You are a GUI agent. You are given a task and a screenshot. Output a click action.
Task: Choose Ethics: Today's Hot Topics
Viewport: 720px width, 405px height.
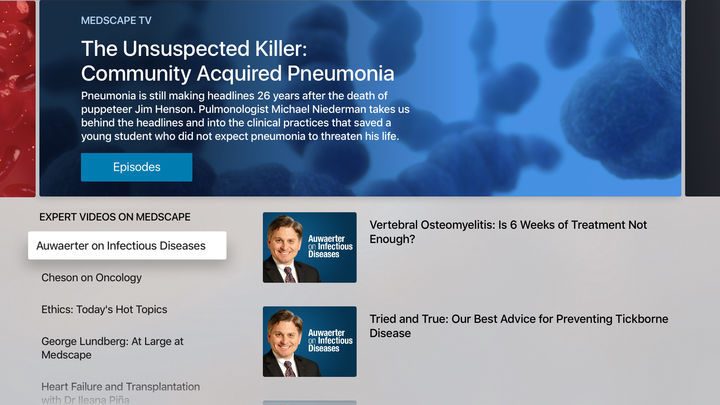point(104,309)
